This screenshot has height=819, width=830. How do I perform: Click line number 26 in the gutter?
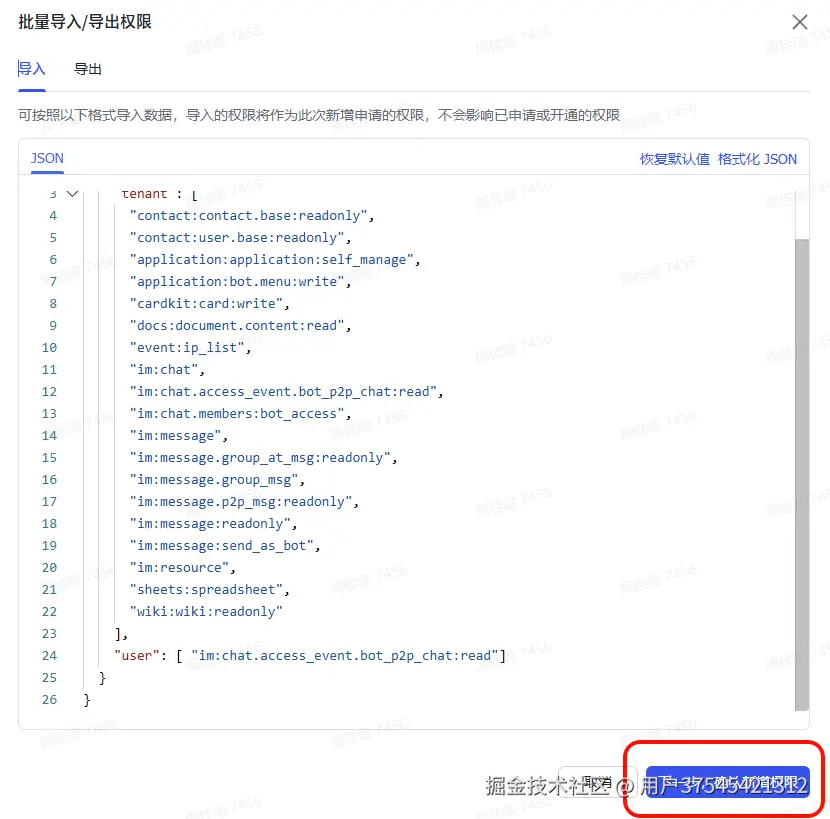point(49,699)
